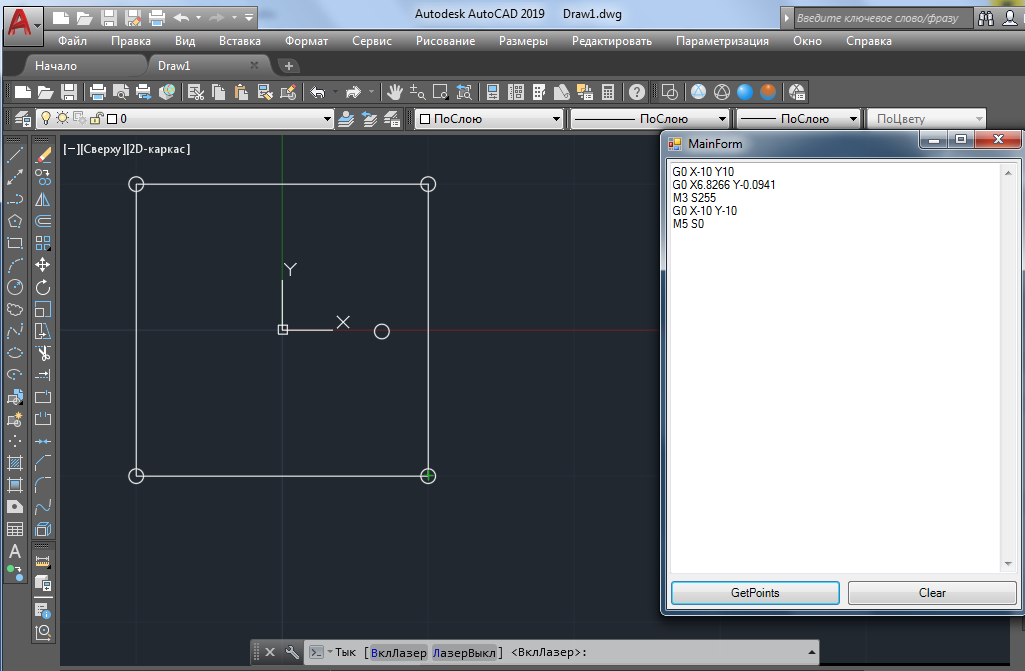Select the Polygon drawing tool
The width and height of the screenshot is (1025, 671).
click(x=14, y=221)
